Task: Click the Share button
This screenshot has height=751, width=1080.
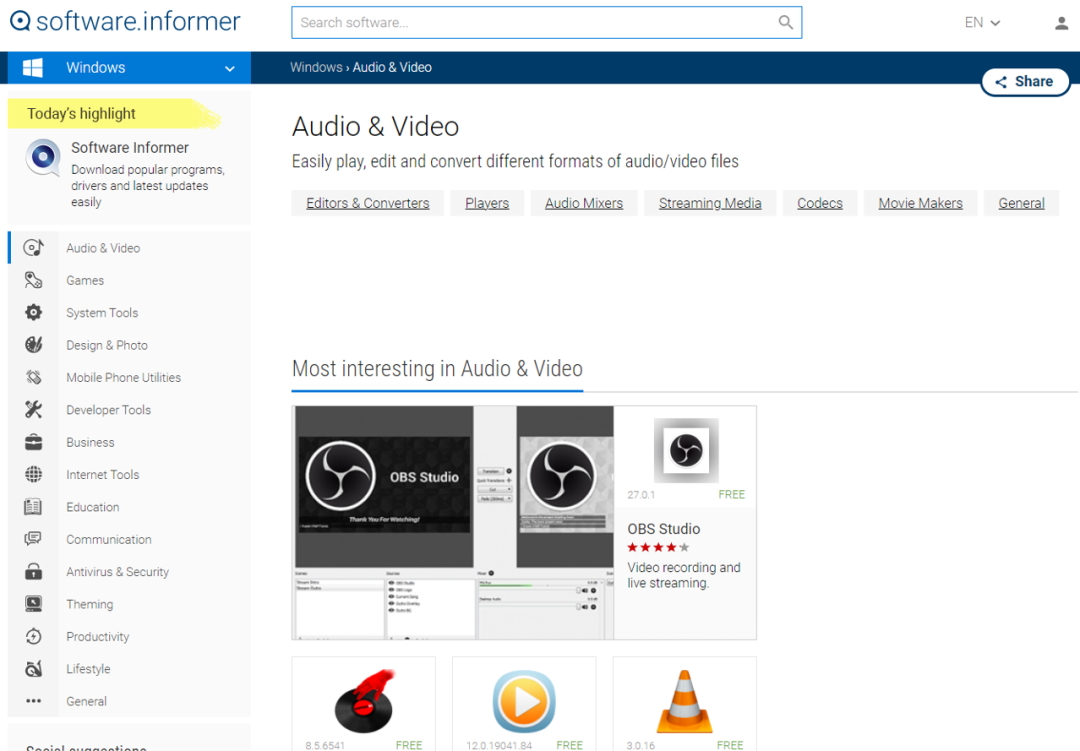Action: click(1024, 81)
